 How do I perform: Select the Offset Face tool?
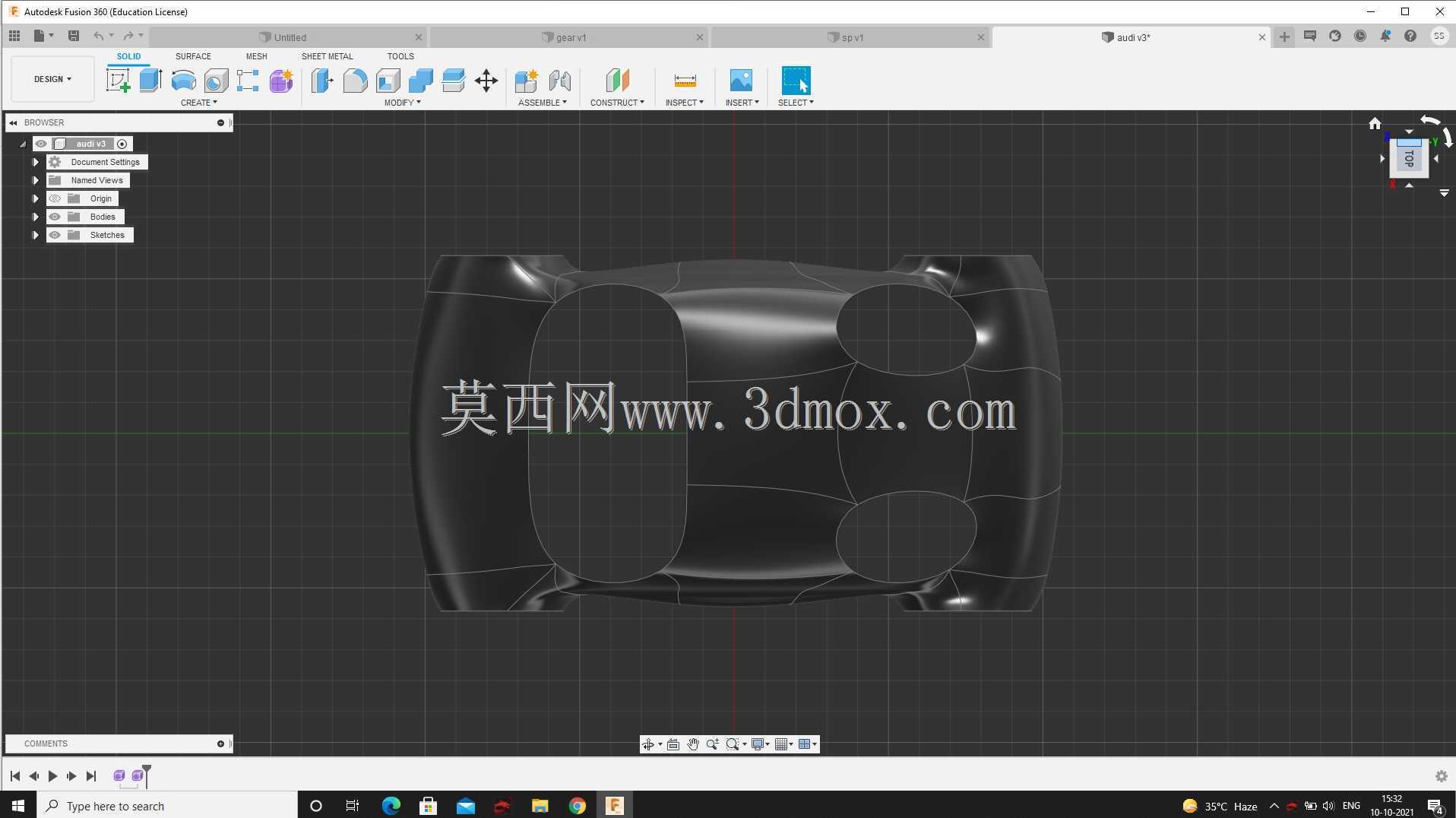point(453,81)
